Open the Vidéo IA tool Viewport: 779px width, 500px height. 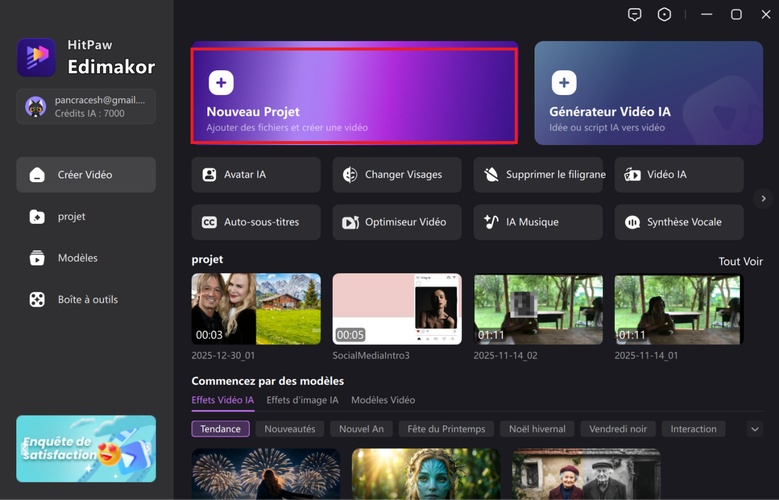679,175
